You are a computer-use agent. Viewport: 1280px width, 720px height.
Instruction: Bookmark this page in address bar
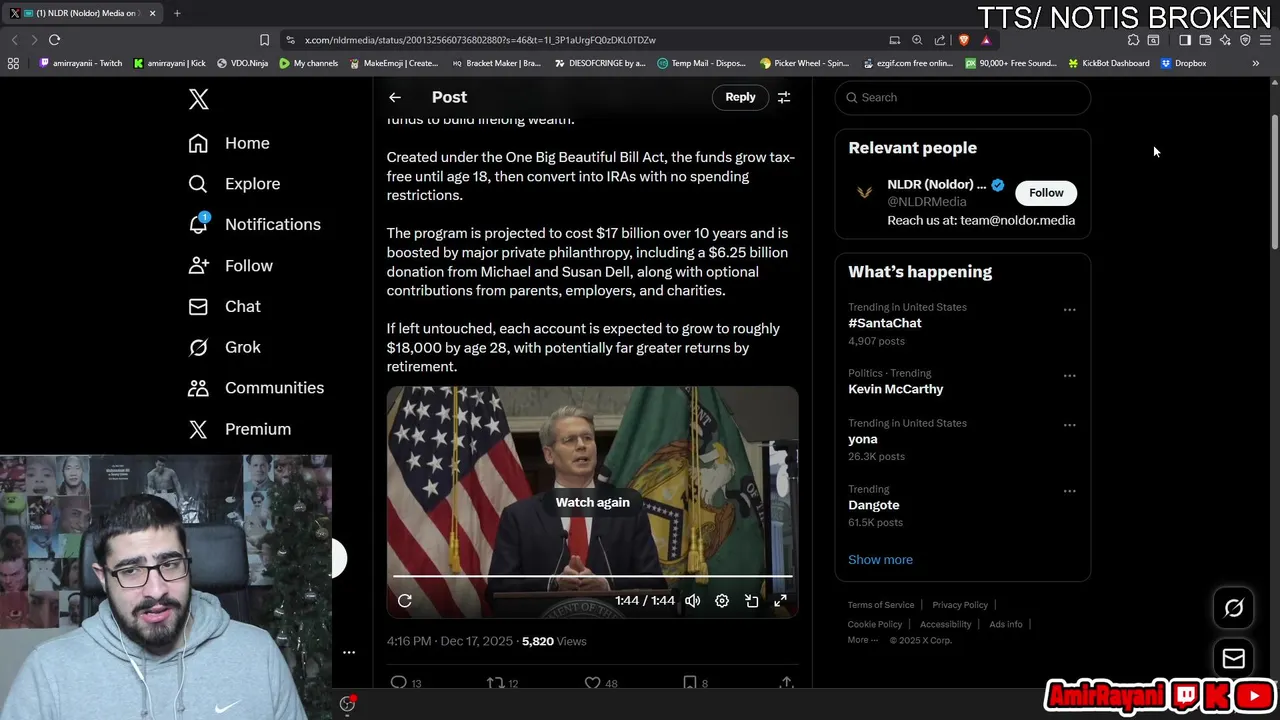[x=264, y=40]
